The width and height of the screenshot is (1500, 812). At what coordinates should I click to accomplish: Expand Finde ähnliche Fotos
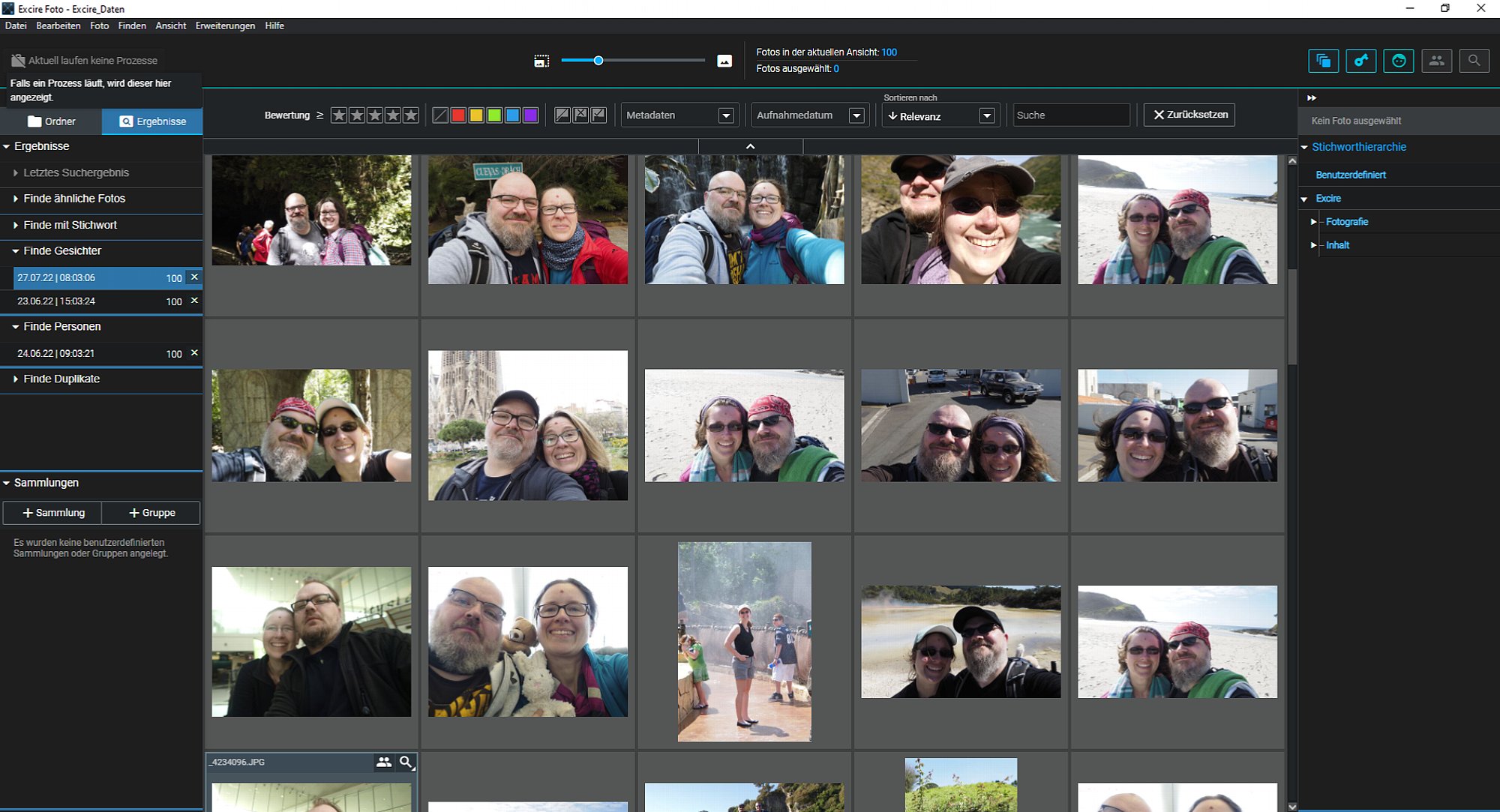click(x=16, y=199)
